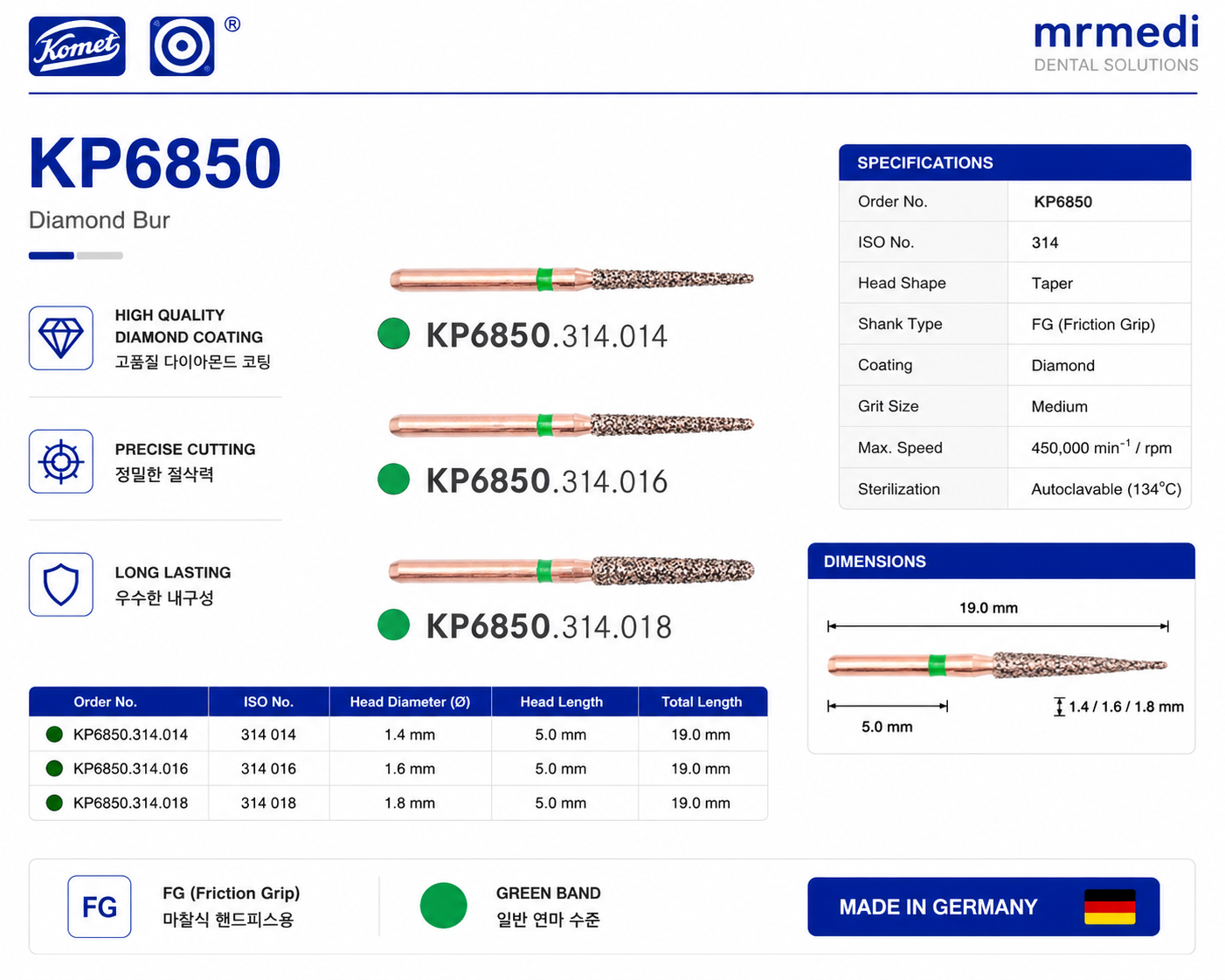This screenshot has width=1225, height=980.
Task: Select the KP6850.314.016 table row order number
Action: click(130, 769)
